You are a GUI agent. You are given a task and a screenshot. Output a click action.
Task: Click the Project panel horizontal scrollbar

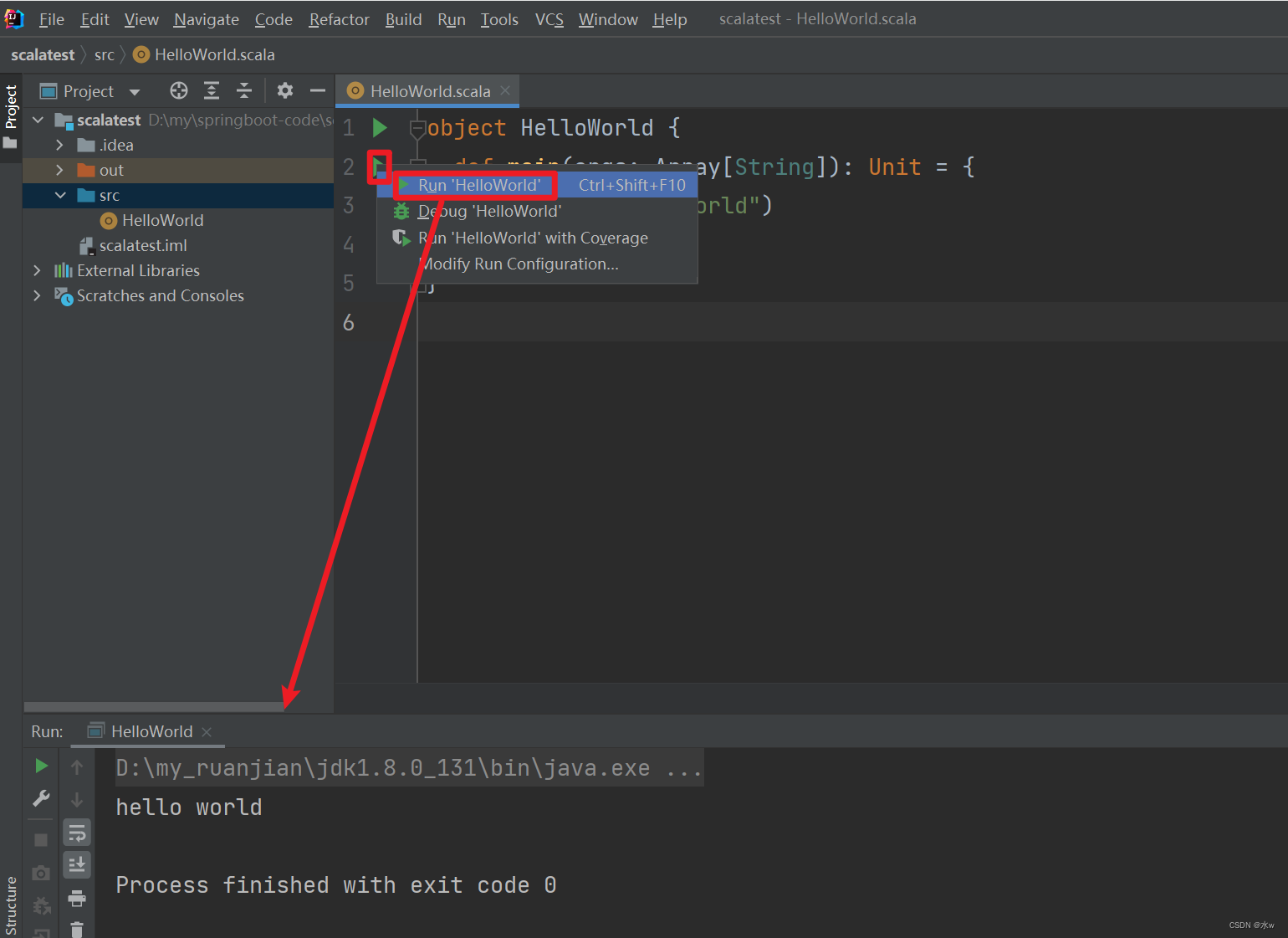(154, 707)
